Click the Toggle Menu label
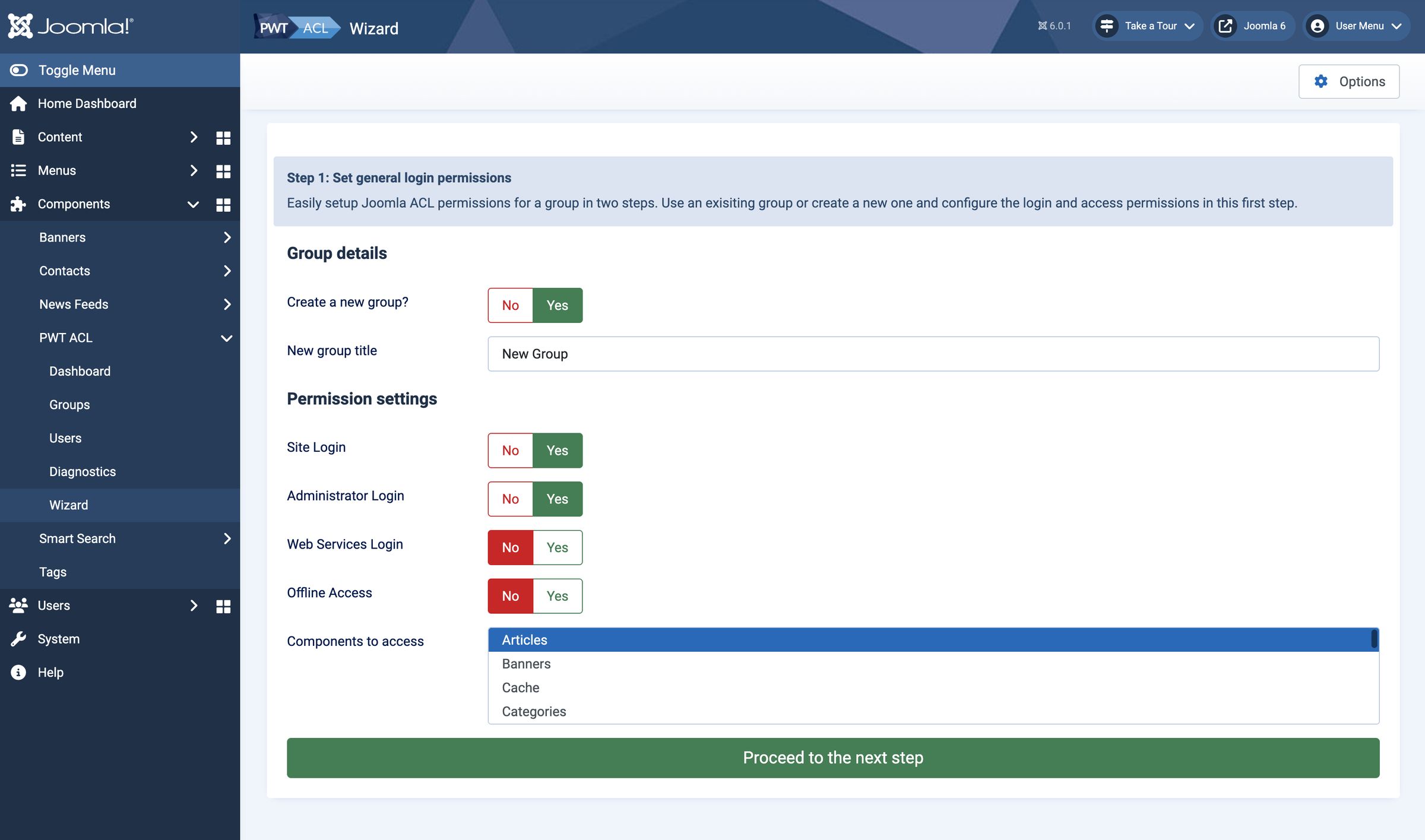Image resolution: width=1425 pixels, height=840 pixels. pos(77,70)
